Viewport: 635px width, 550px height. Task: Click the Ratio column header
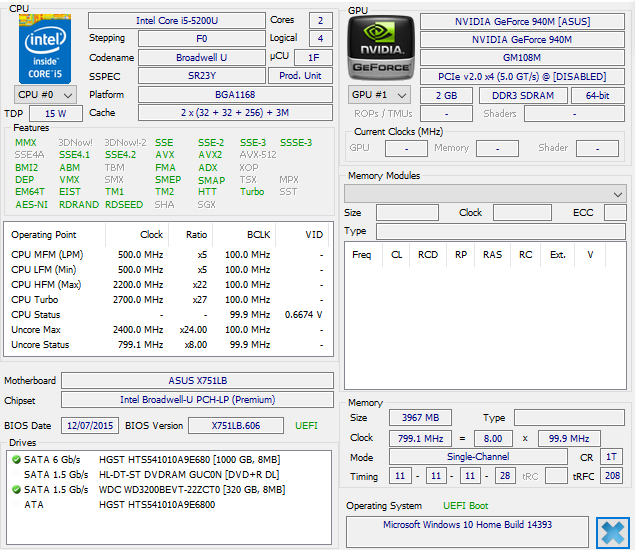pyautogui.click(x=191, y=235)
